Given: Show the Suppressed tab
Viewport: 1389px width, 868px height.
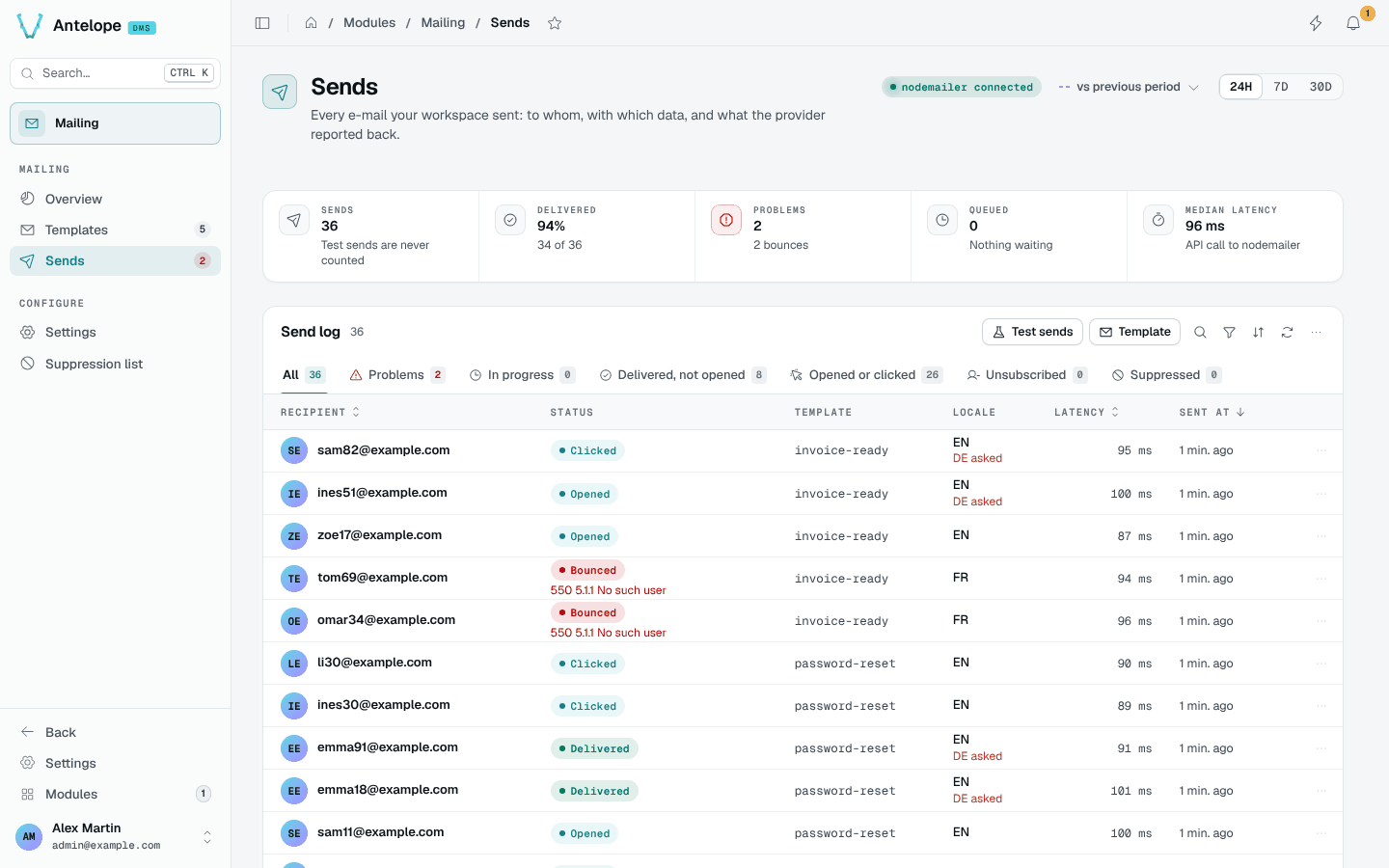Looking at the screenshot, I should pyautogui.click(x=1165, y=375).
